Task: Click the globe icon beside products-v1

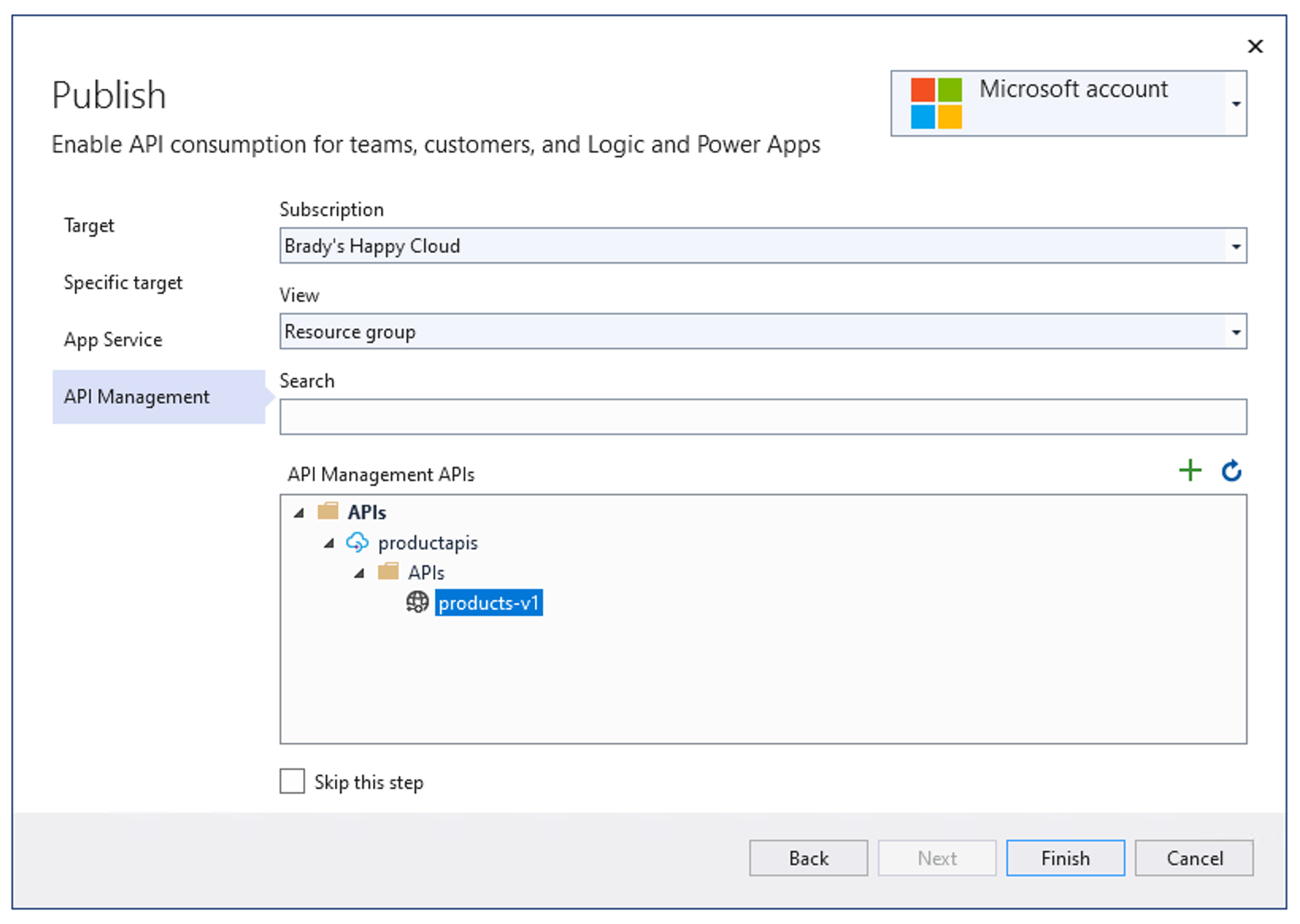Action: click(x=417, y=603)
